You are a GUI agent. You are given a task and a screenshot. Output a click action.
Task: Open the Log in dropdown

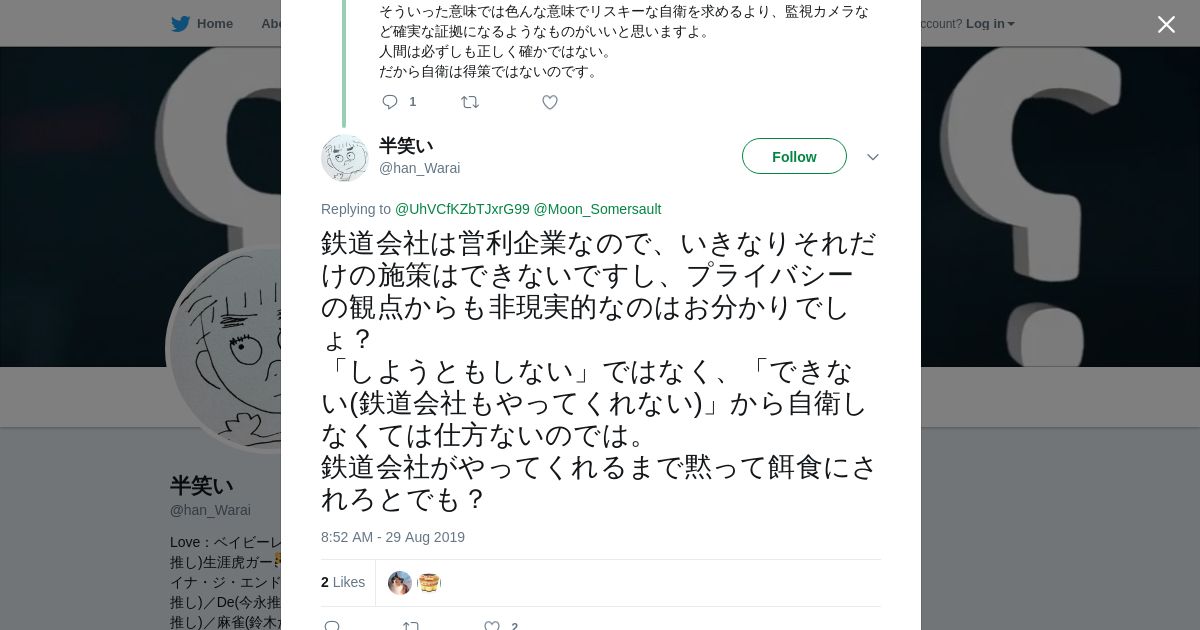pyautogui.click(x=989, y=24)
